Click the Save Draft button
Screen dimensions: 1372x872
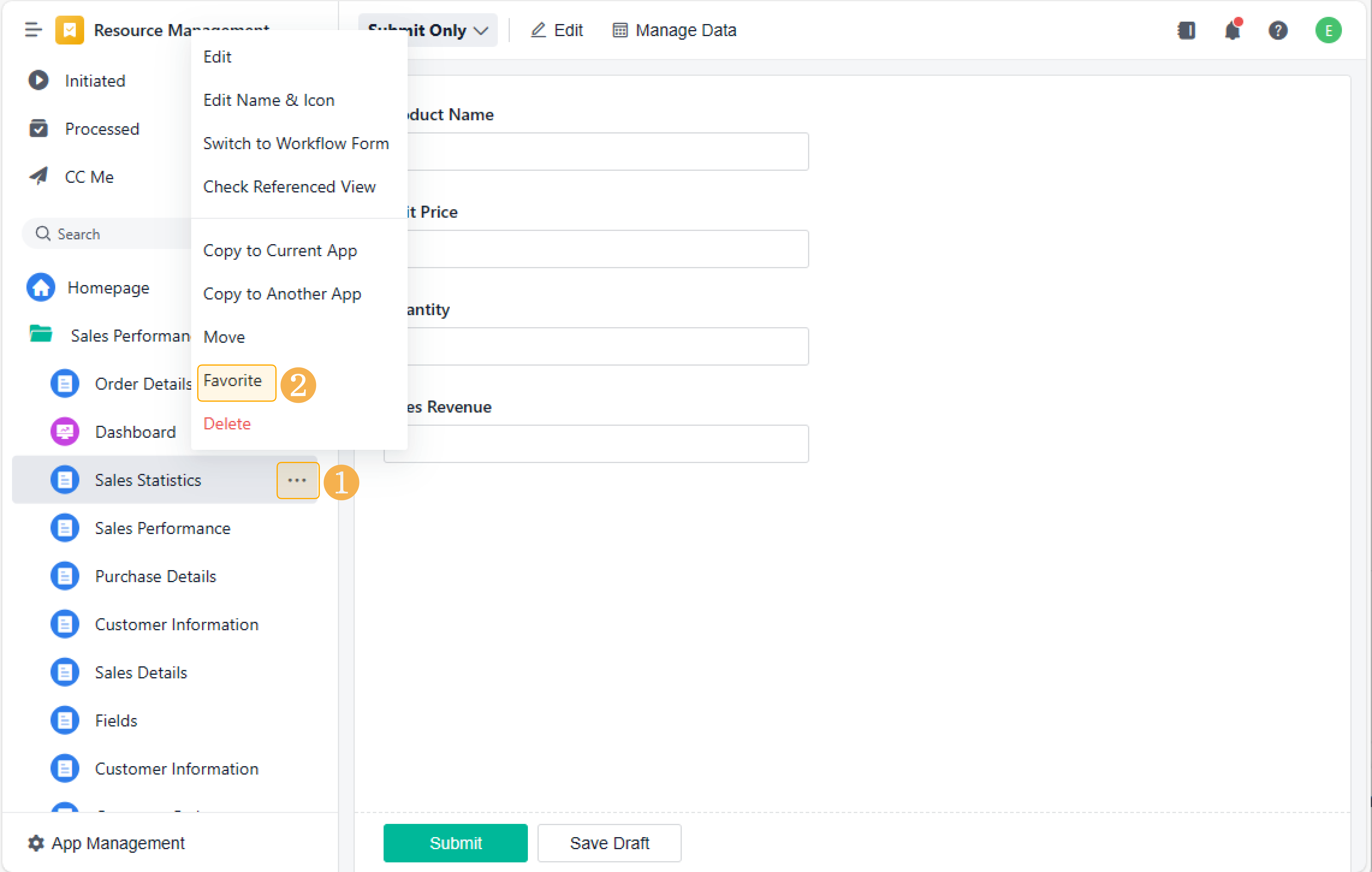pos(608,842)
